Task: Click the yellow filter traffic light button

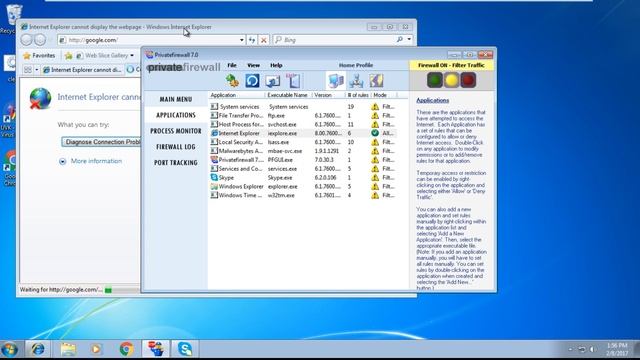Action: [451, 80]
